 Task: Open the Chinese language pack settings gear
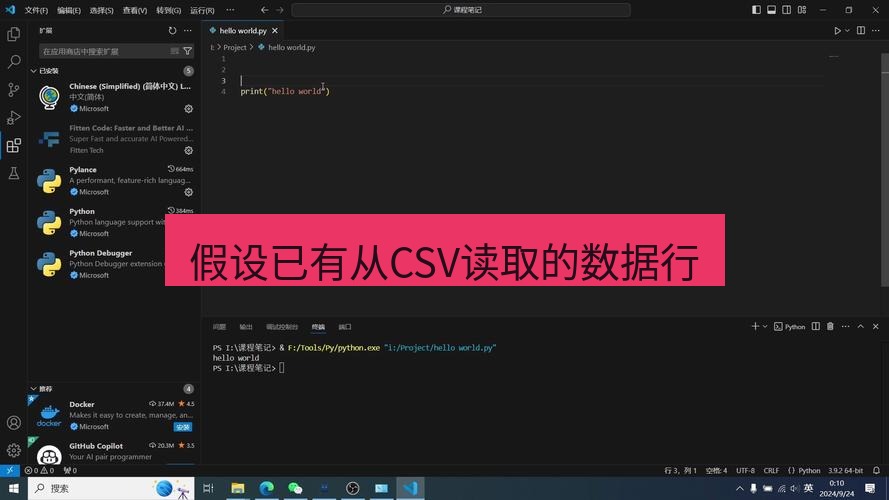pyautogui.click(x=189, y=108)
